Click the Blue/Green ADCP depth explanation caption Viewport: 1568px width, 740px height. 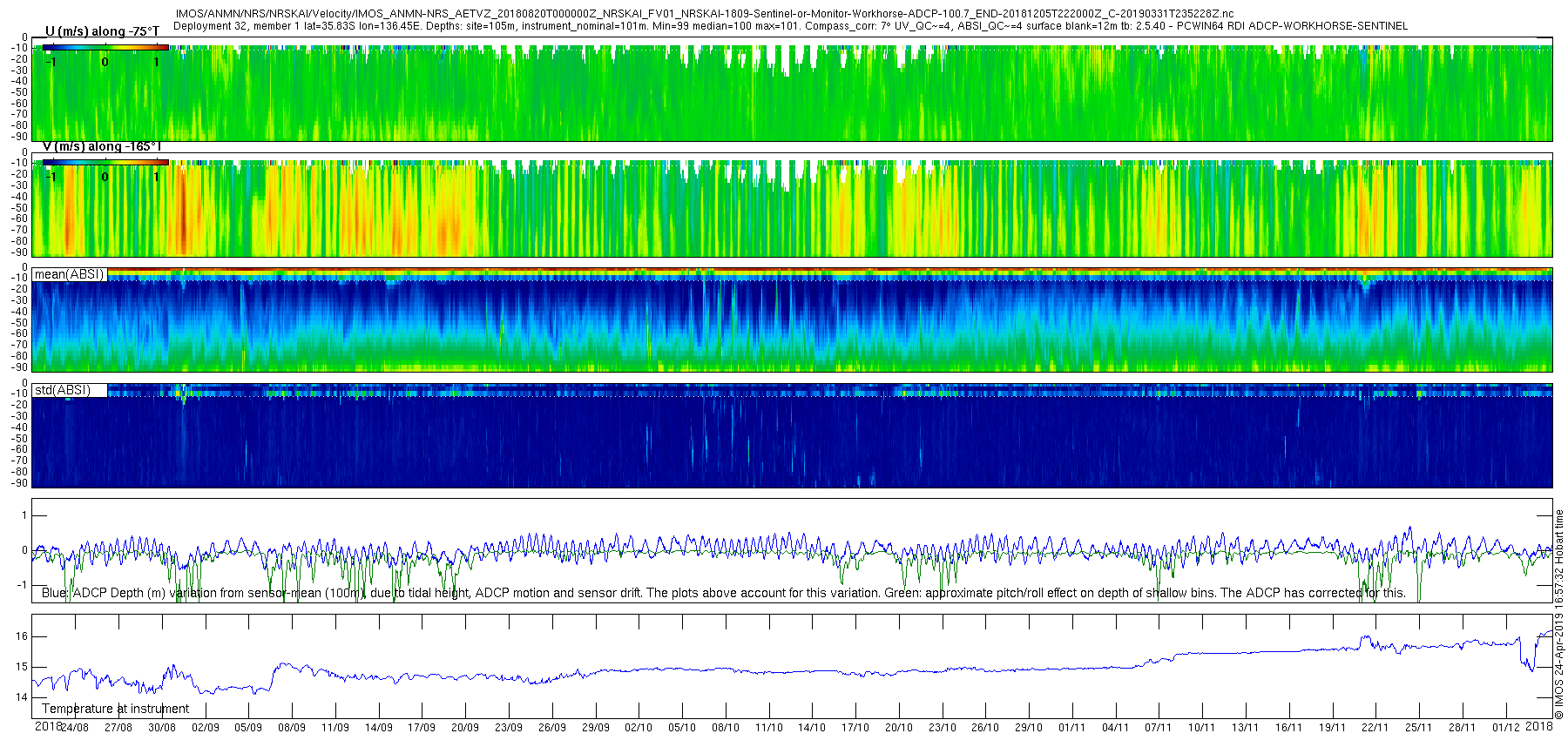tap(723, 593)
